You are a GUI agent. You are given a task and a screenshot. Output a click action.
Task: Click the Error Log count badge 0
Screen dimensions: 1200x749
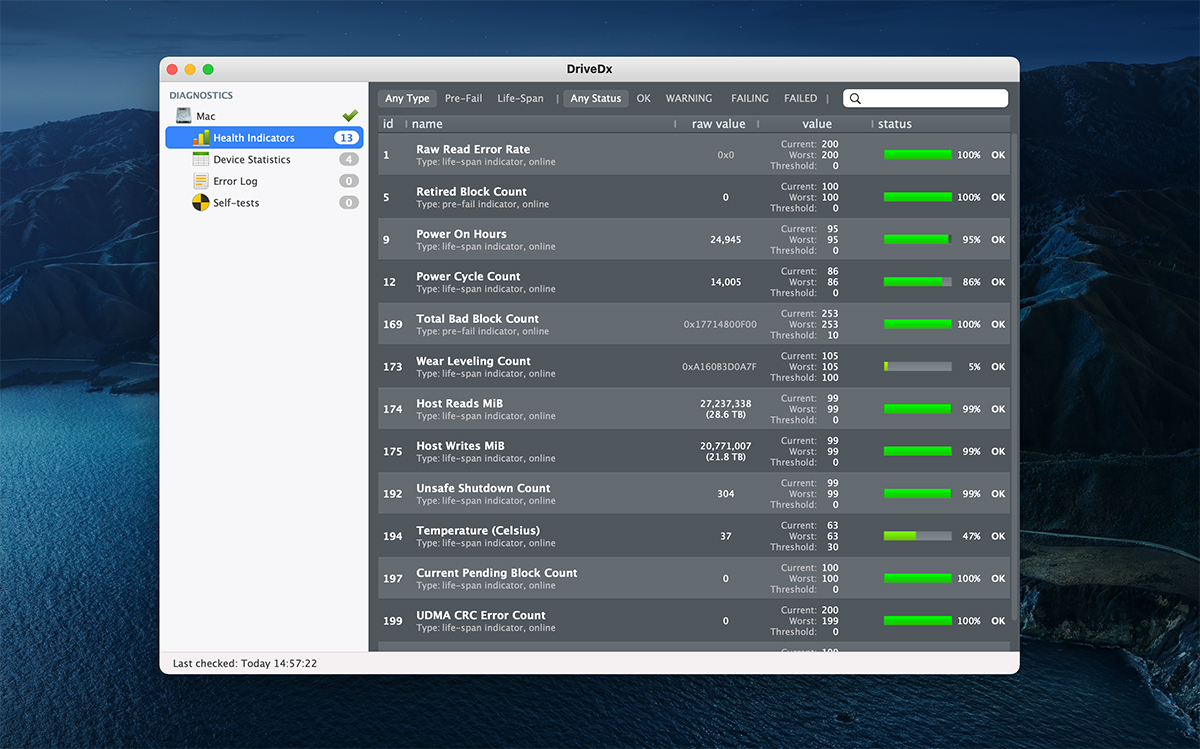pyautogui.click(x=348, y=181)
